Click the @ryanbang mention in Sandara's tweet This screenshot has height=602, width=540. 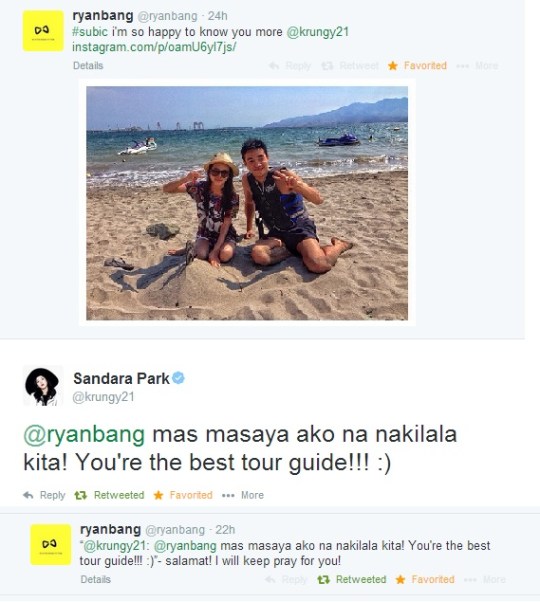click(x=84, y=435)
